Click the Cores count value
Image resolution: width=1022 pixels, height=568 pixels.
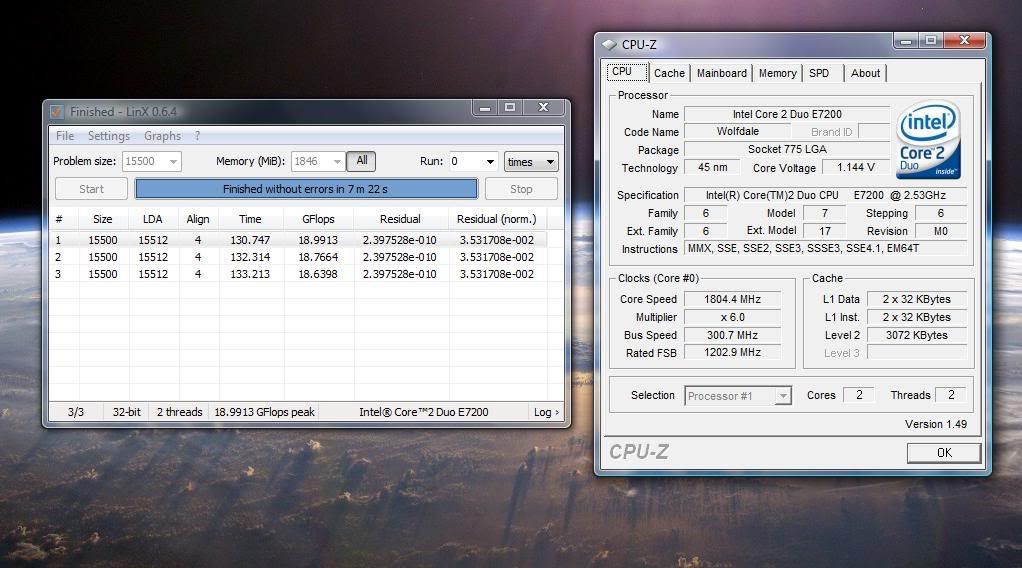(x=859, y=395)
